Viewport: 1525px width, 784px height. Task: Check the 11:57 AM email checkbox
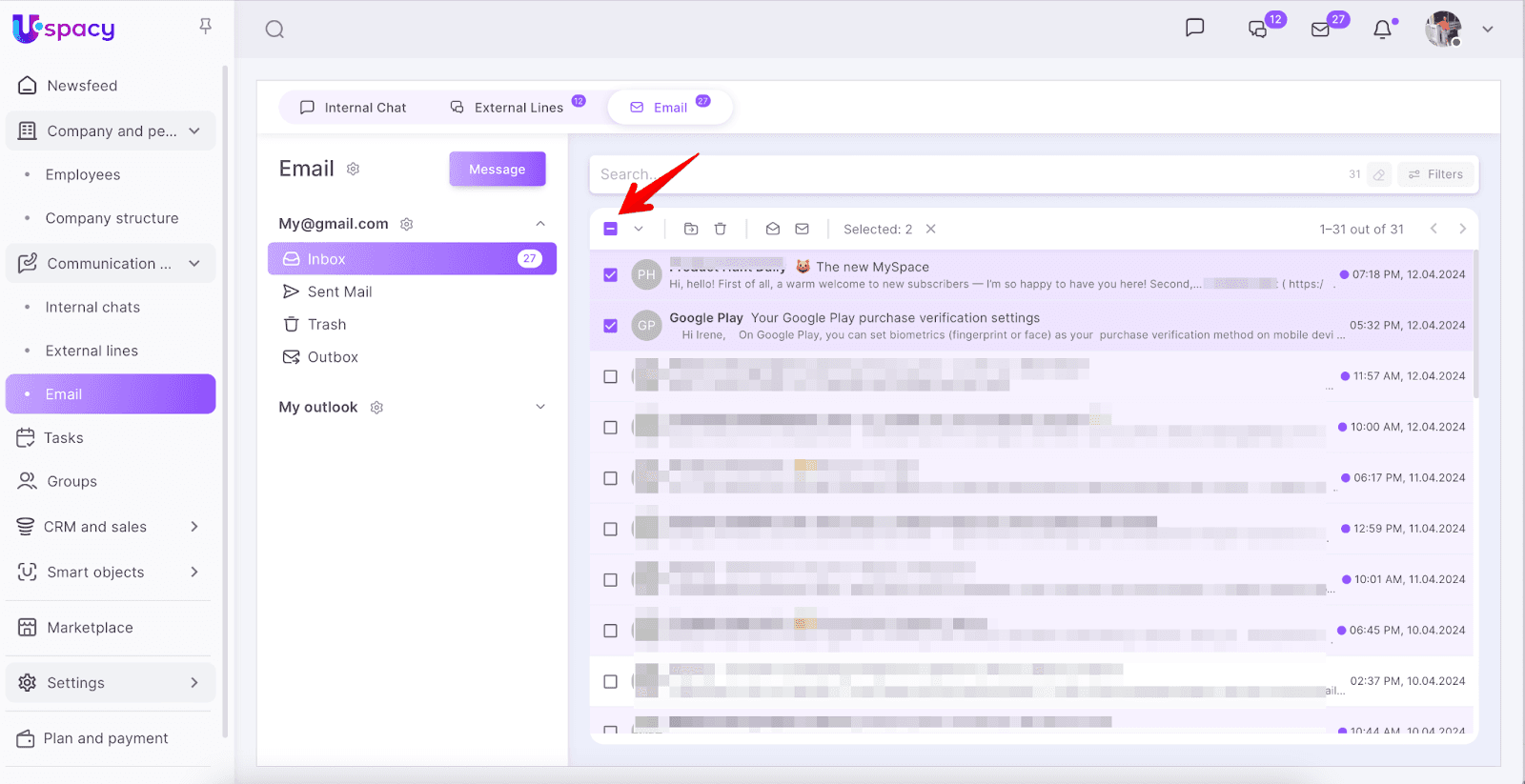pos(611,376)
